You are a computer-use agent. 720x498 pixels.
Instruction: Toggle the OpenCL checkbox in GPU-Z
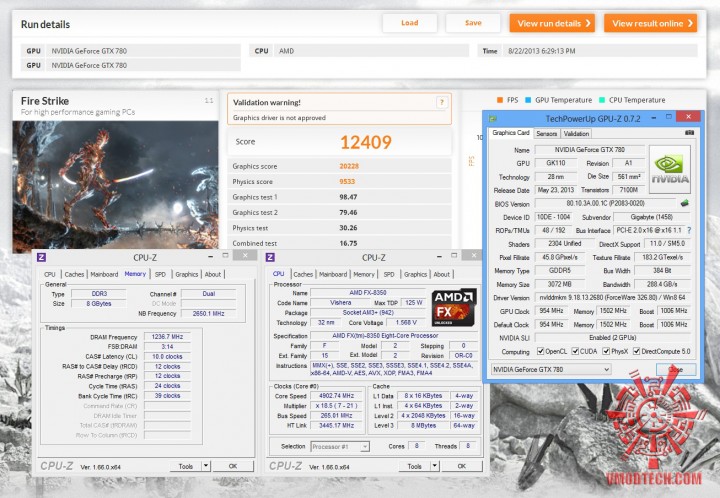[540, 351]
